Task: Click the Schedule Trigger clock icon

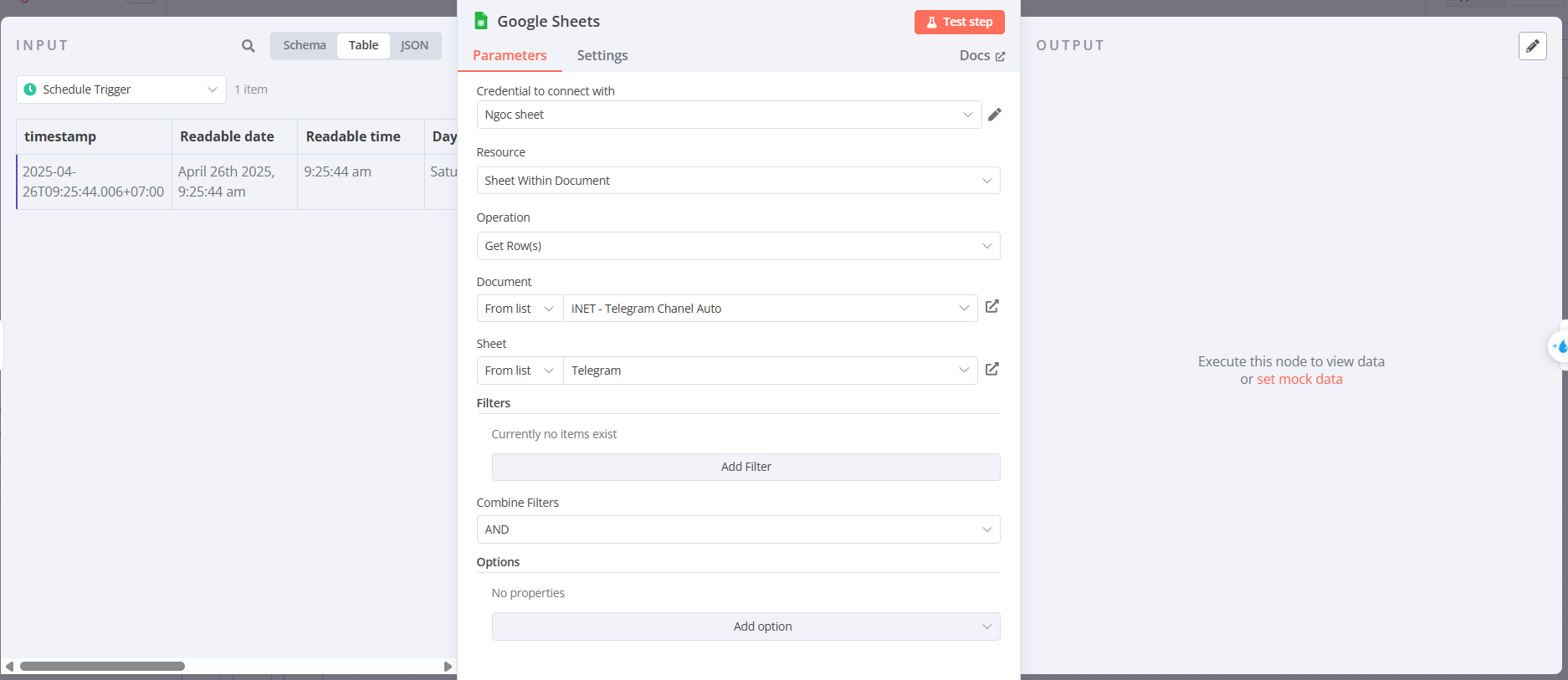Action: point(30,89)
